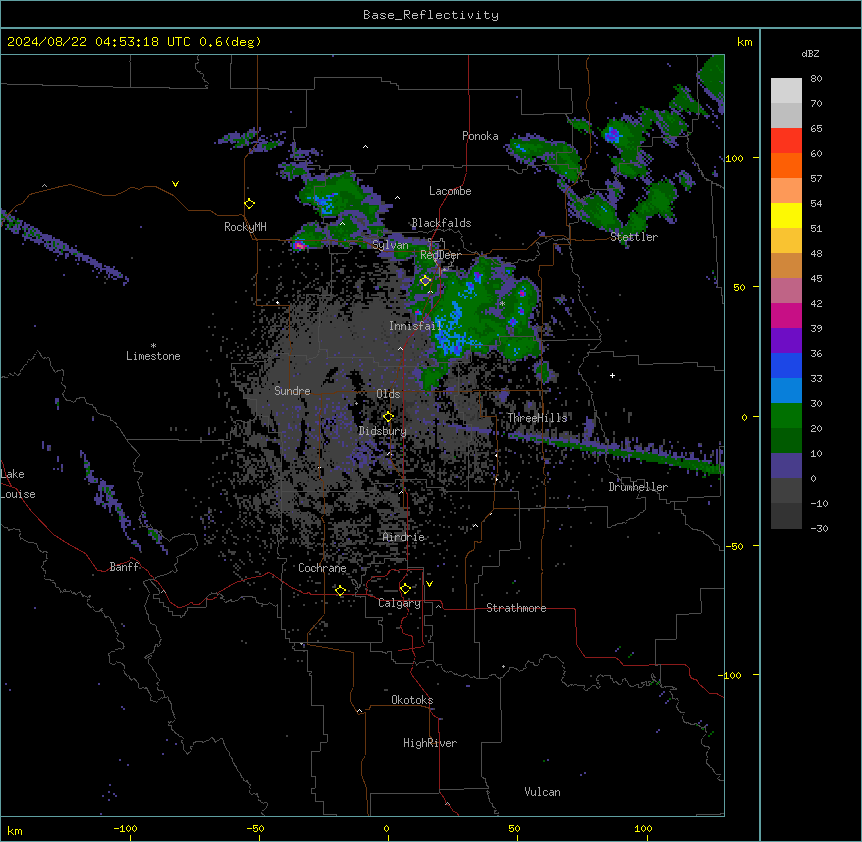The height and width of the screenshot is (842, 862).
Task: Click the Strathmore label
Action: pyautogui.click(x=516, y=608)
